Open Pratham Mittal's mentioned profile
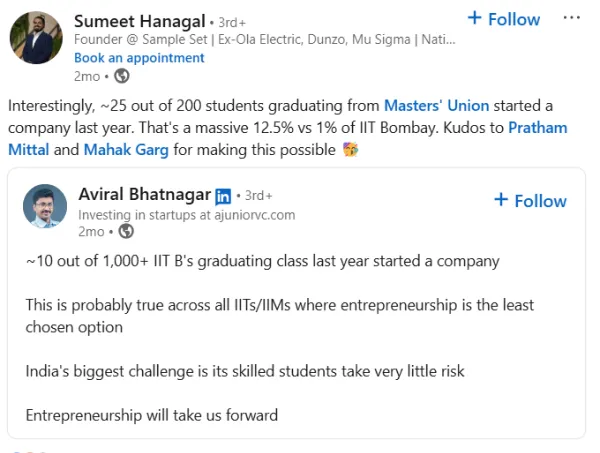The width and height of the screenshot is (600, 453). pyautogui.click(x=537, y=128)
